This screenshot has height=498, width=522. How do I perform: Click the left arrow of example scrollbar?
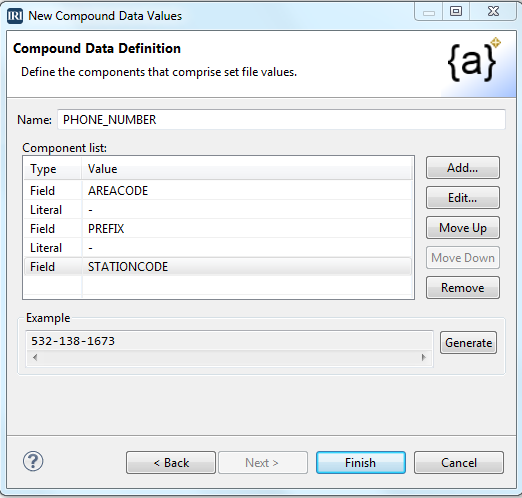(x=35, y=358)
